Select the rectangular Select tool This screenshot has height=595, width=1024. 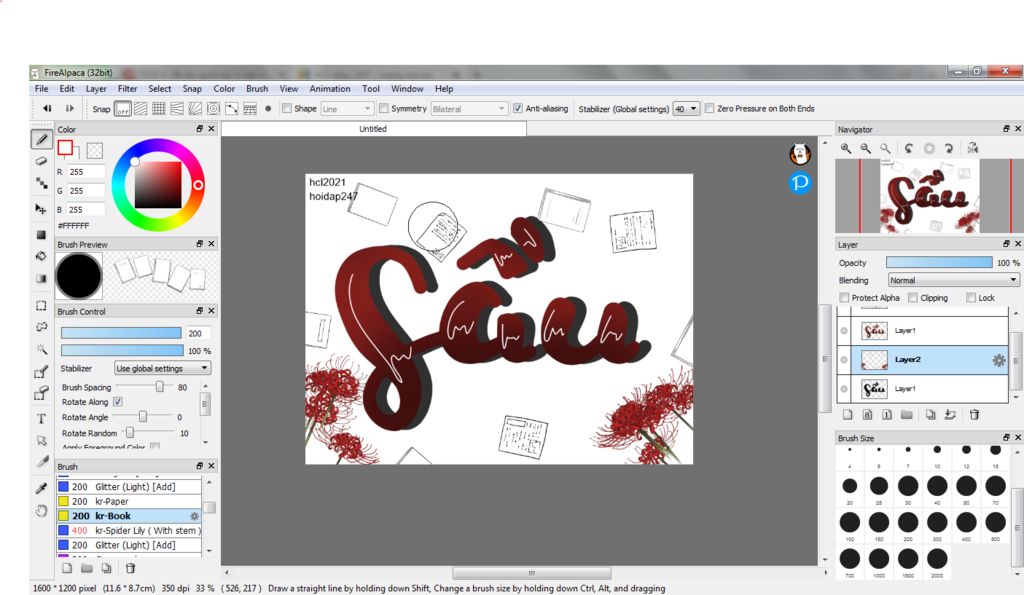[41, 306]
